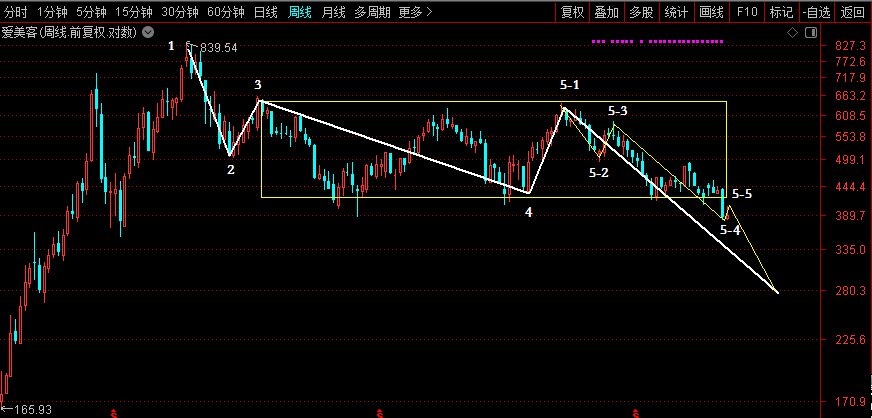The width and height of the screenshot is (872, 418).
Task: Expand the circular arrow beside 爱美客 title
Action: (149, 33)
